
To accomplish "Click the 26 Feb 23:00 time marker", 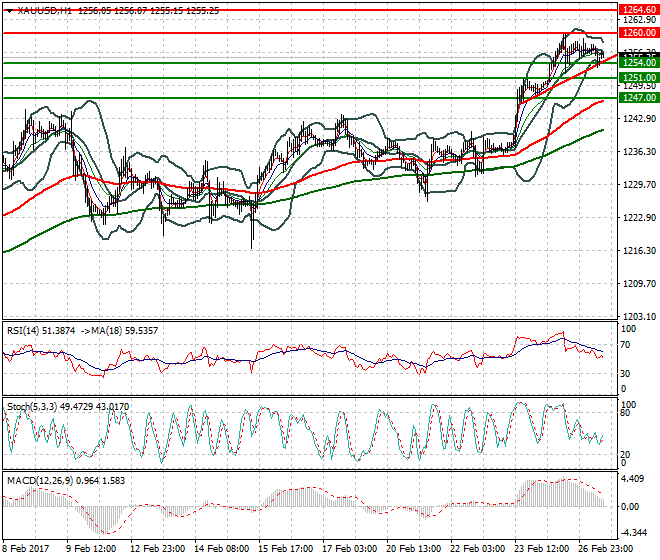I will click(605, 549).
